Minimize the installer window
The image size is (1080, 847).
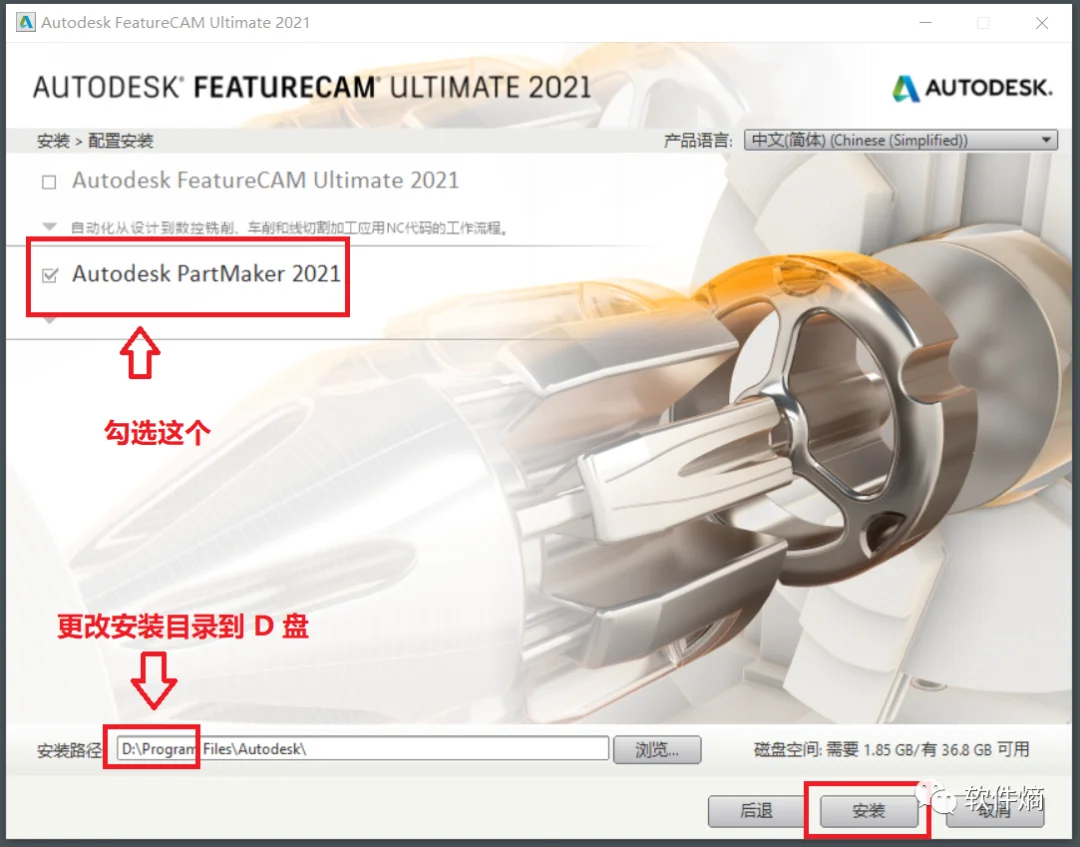point(925,22)
